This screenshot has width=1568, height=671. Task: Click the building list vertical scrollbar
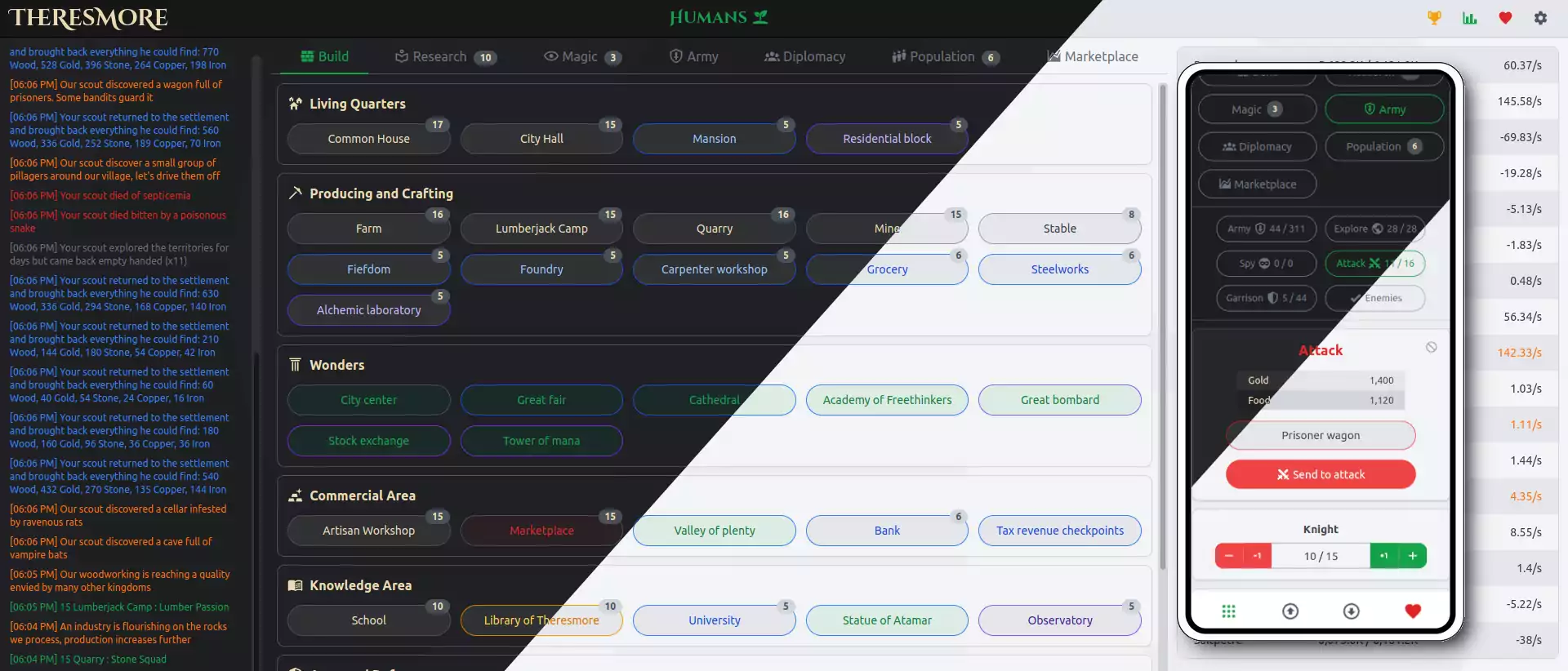pyautogui.click(x=1163, y=327)
